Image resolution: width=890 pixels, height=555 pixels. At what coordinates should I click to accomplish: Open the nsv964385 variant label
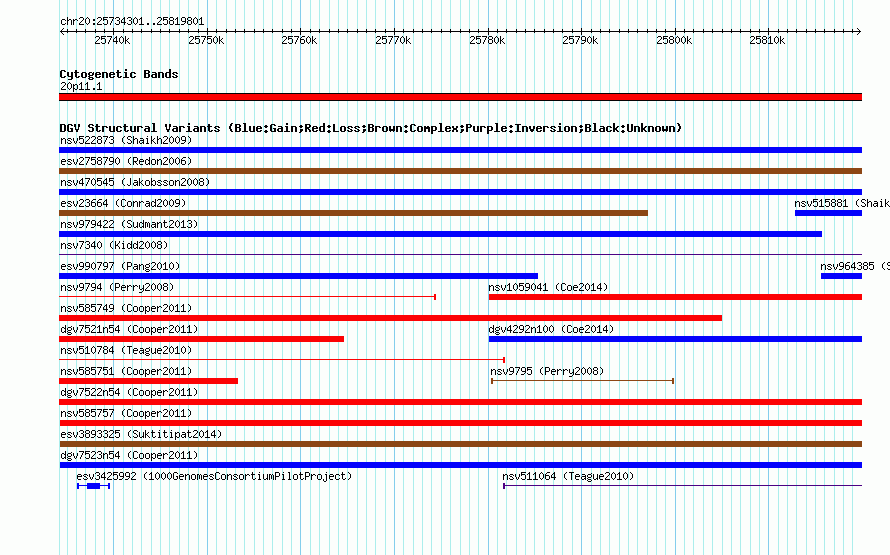point(855,266)
